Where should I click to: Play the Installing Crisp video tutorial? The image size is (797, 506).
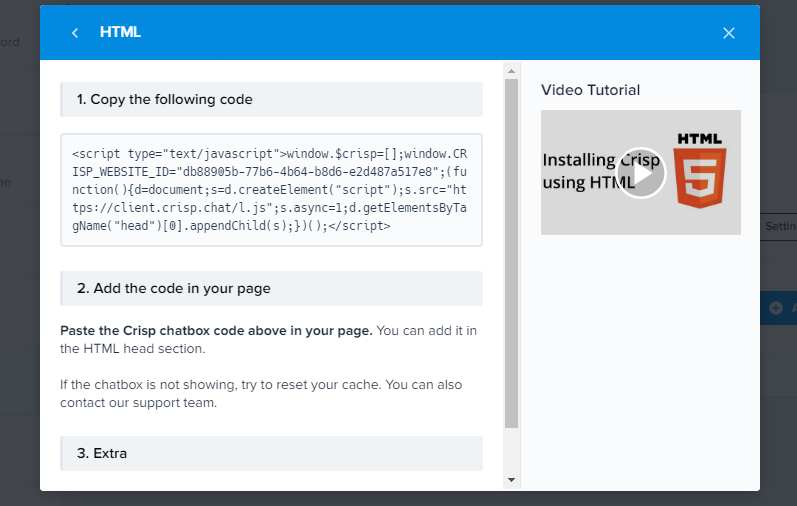pyautogui.click(x=640, y=173)
